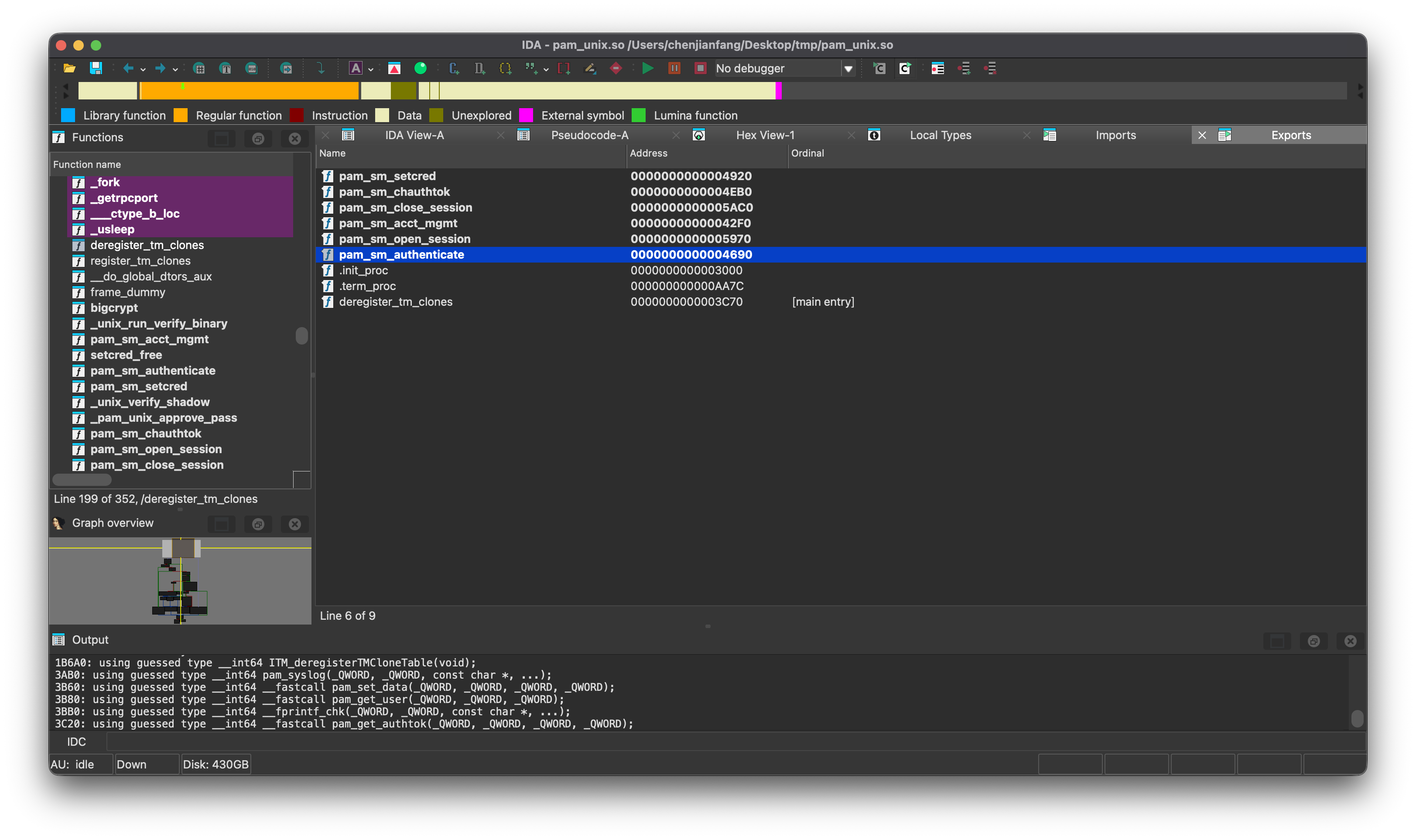Sort exports by the Name column header
Viewport: 1416px width, 840px height.
(x=471, y=154)
